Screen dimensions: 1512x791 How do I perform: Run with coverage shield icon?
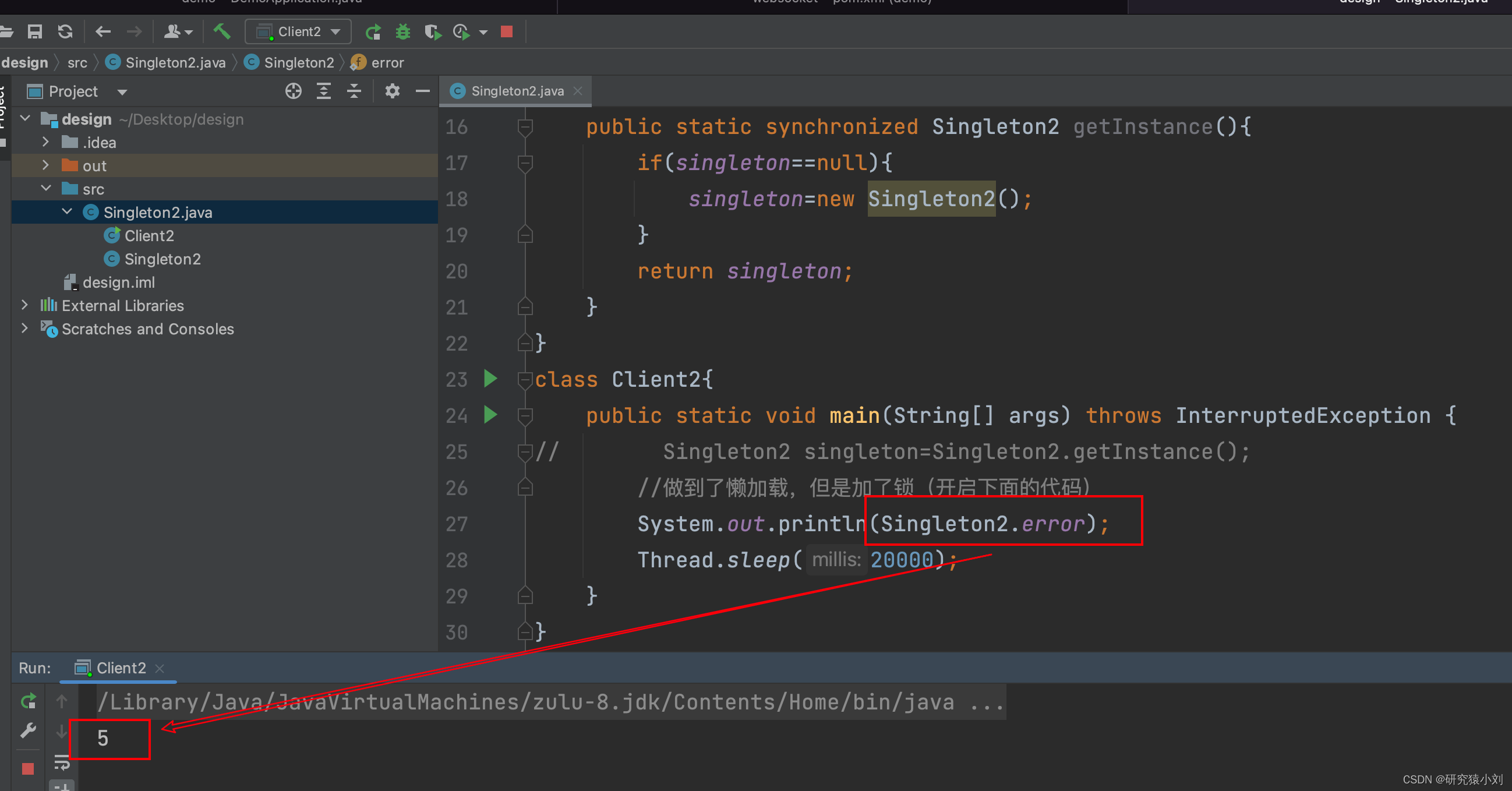tap(433, 31)
